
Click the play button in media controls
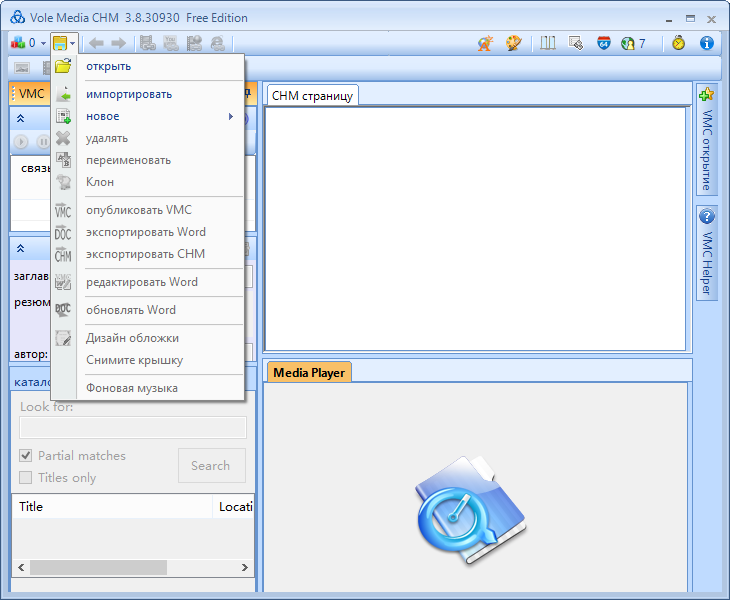tap(20, 141)
